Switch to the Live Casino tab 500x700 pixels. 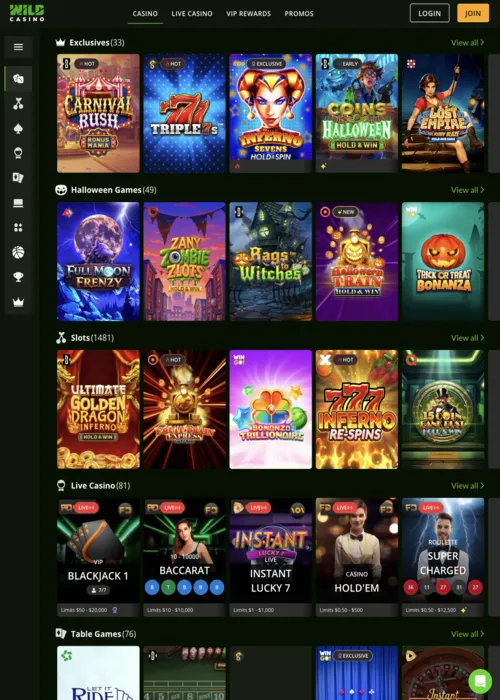[x=192, y=13]
